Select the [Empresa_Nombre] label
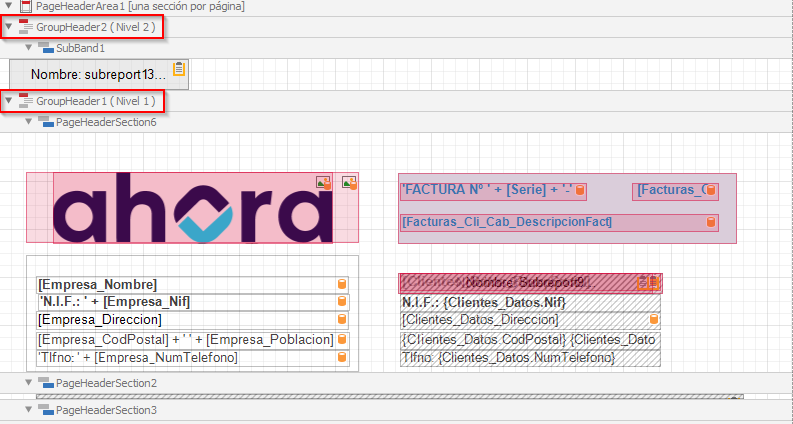The image size is (793, 424). click(x=192, y=284)
